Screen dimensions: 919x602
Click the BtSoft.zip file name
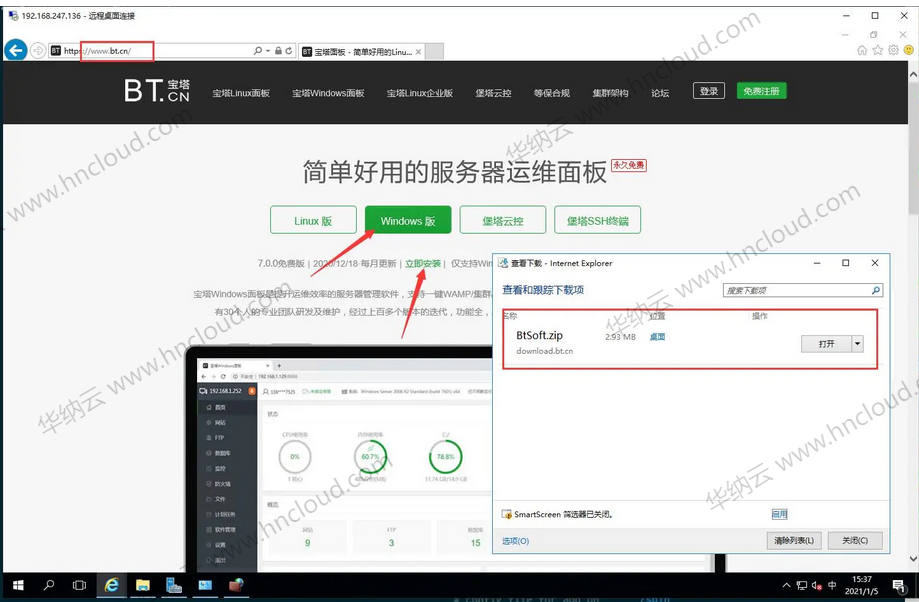(539, 335)
